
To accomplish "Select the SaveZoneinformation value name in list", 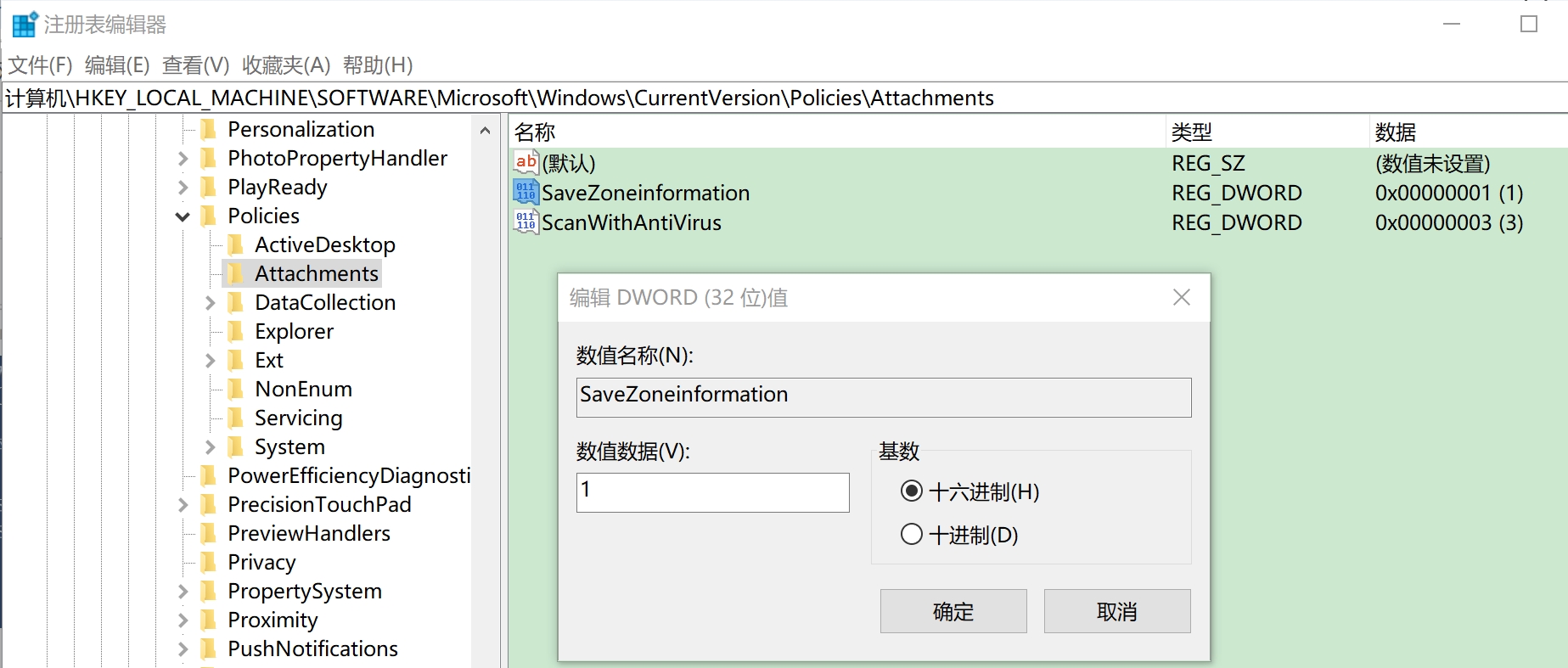I will tap(646, 193).
